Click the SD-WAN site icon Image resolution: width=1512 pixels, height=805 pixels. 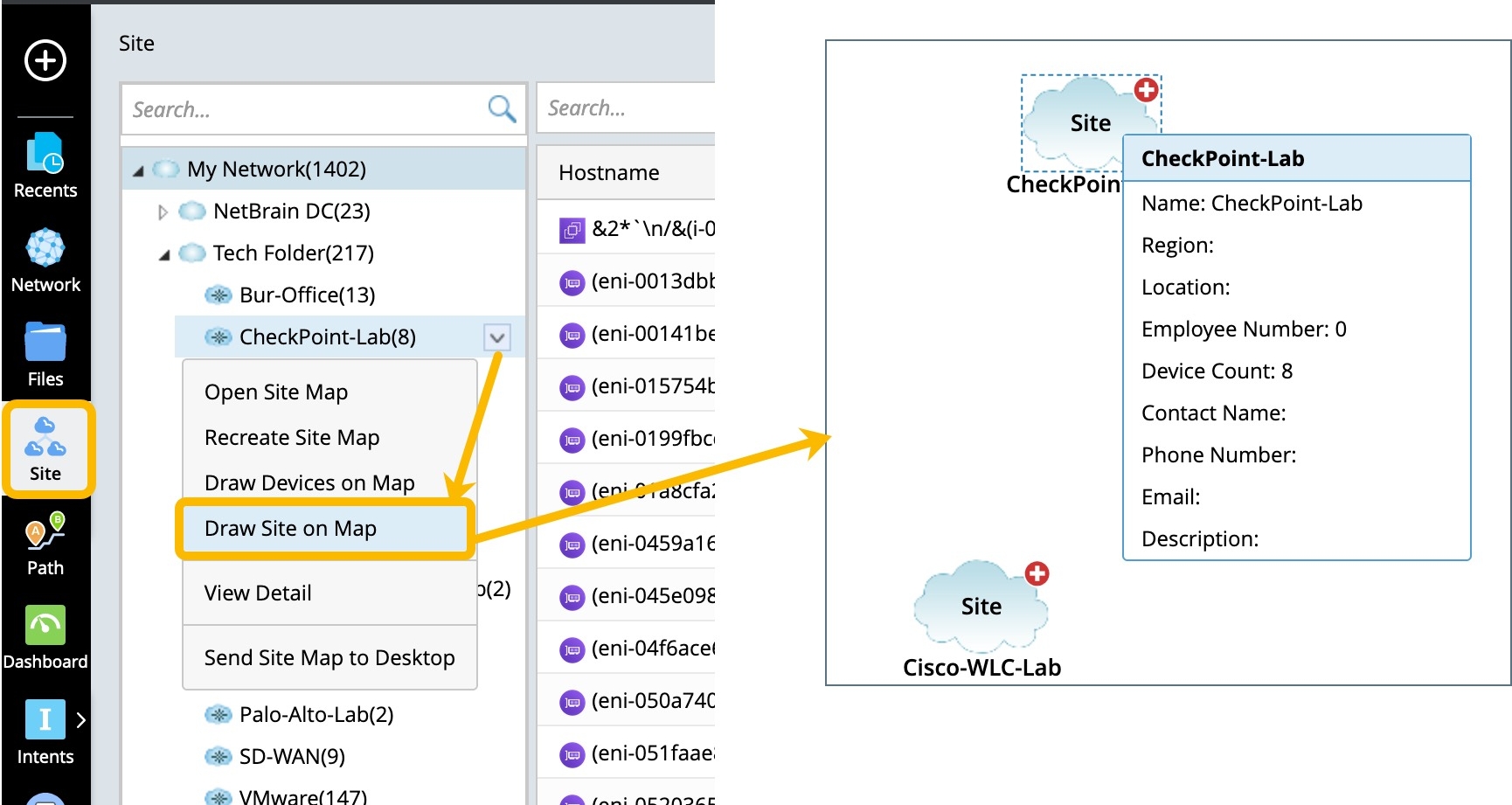[218, 756]
